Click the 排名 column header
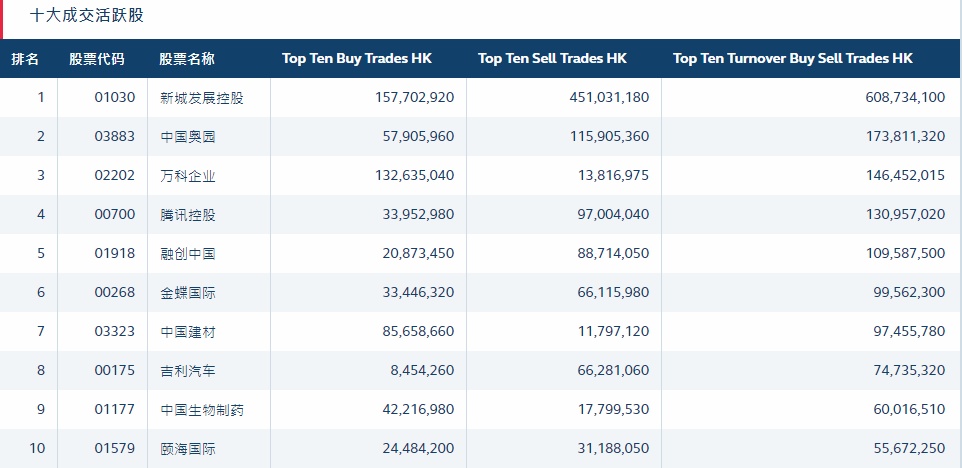The height and width of the screenshot is (468, 962). (26, 59)
